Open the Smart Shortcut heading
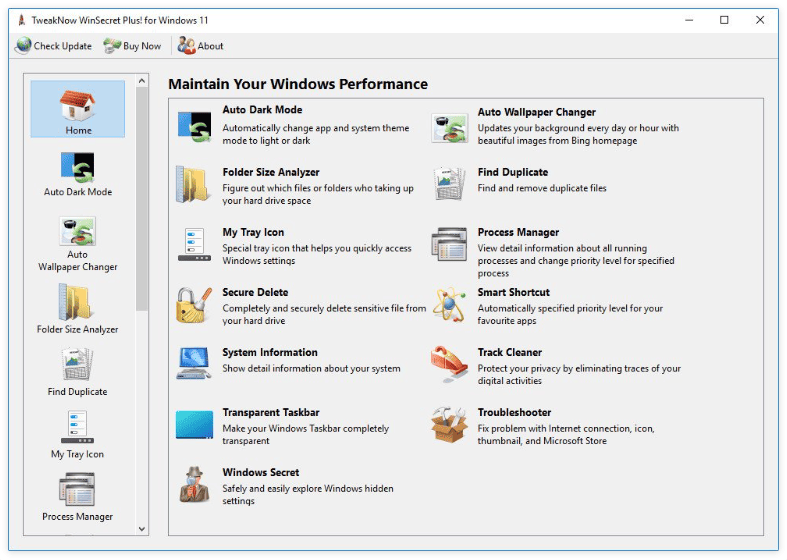Viewport: 787px width, 560px height. point(514,292)
